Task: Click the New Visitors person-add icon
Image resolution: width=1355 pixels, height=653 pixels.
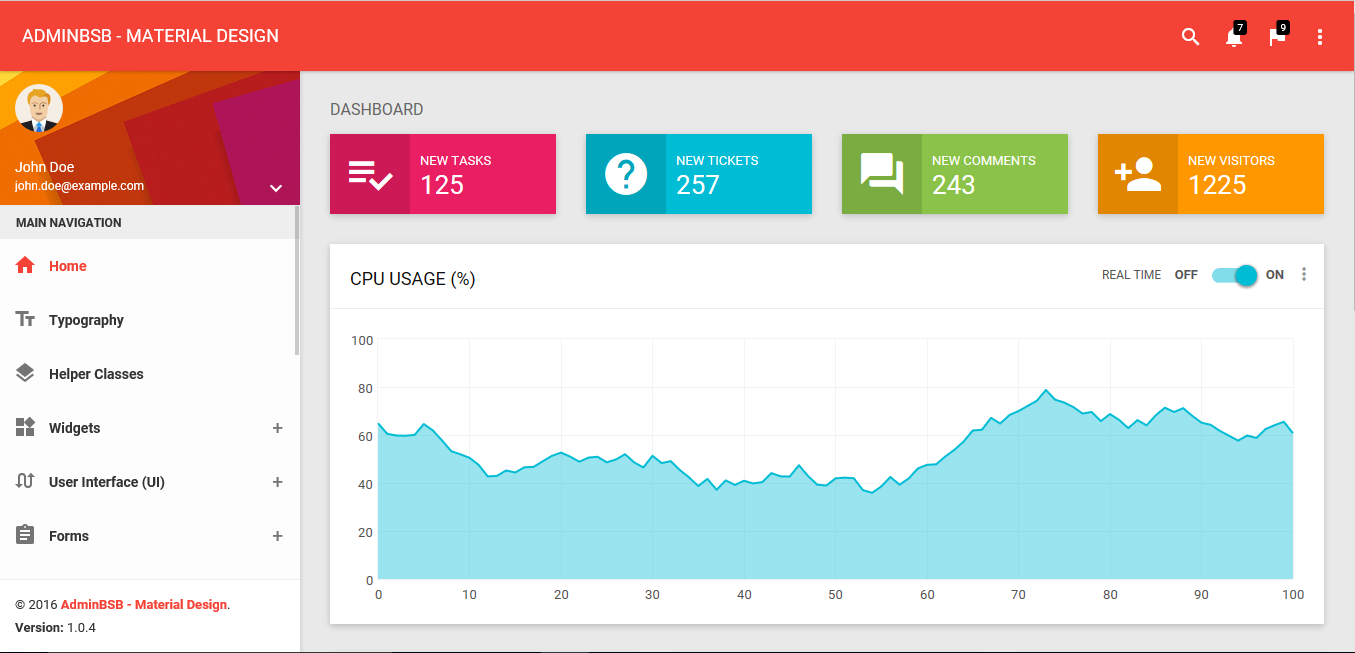Action: pyautogui.click(x=1138, y=174)
